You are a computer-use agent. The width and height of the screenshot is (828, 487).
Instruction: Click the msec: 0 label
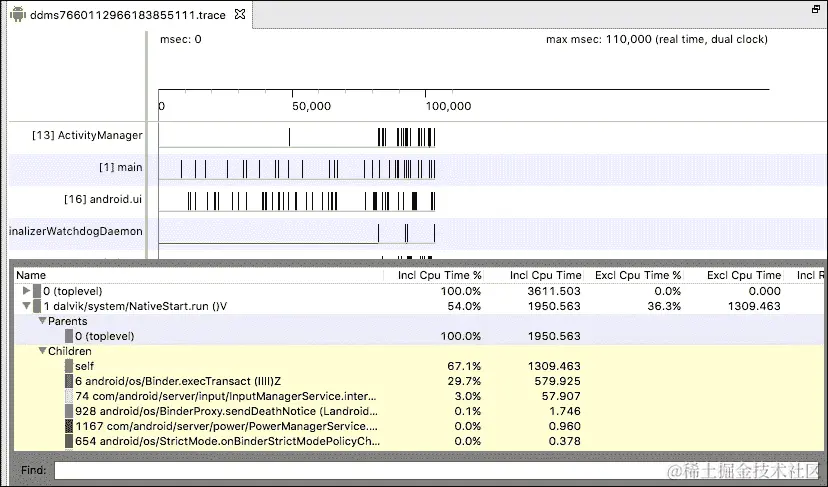181,39
